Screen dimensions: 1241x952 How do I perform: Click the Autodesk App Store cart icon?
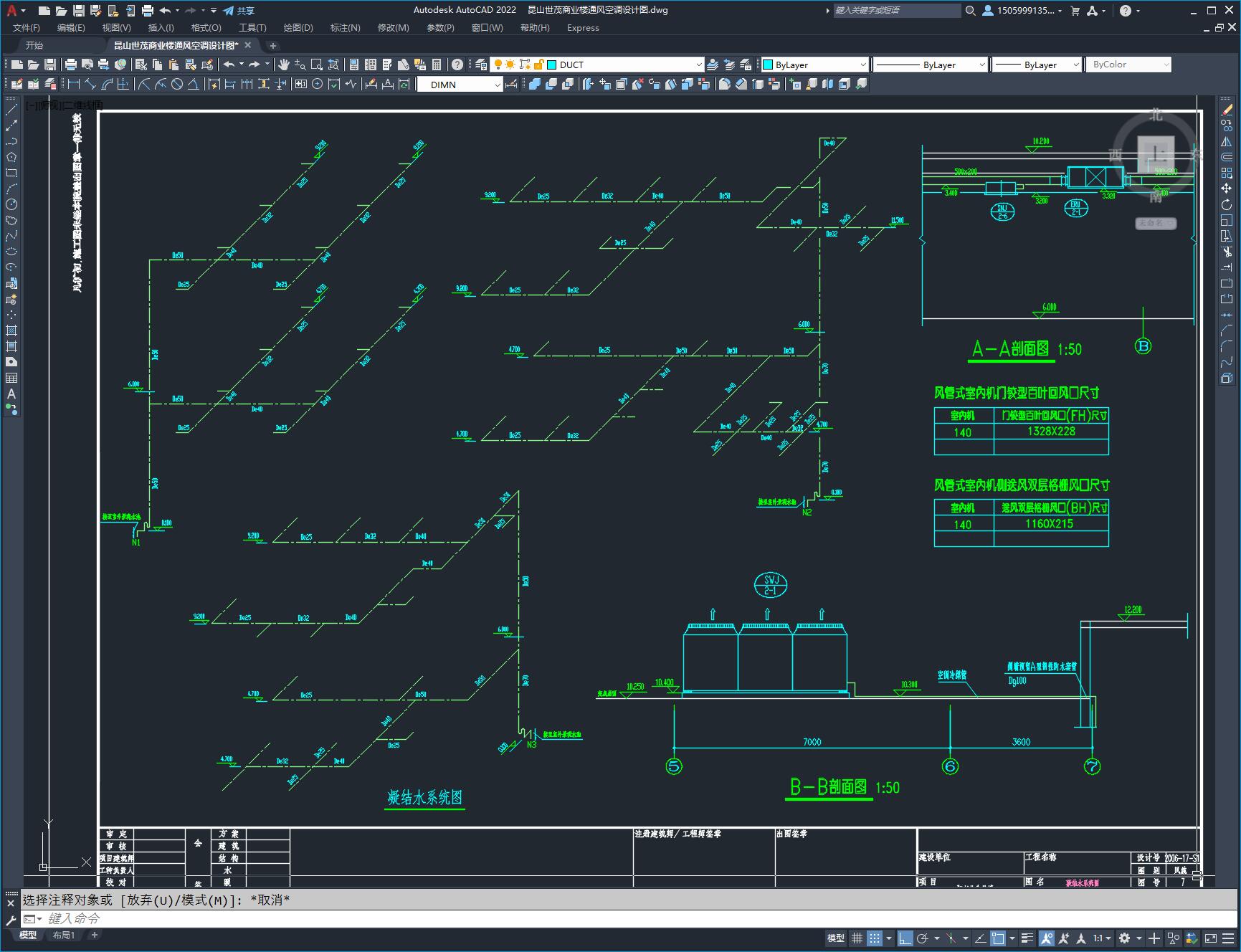click(x=1075, y=11)
